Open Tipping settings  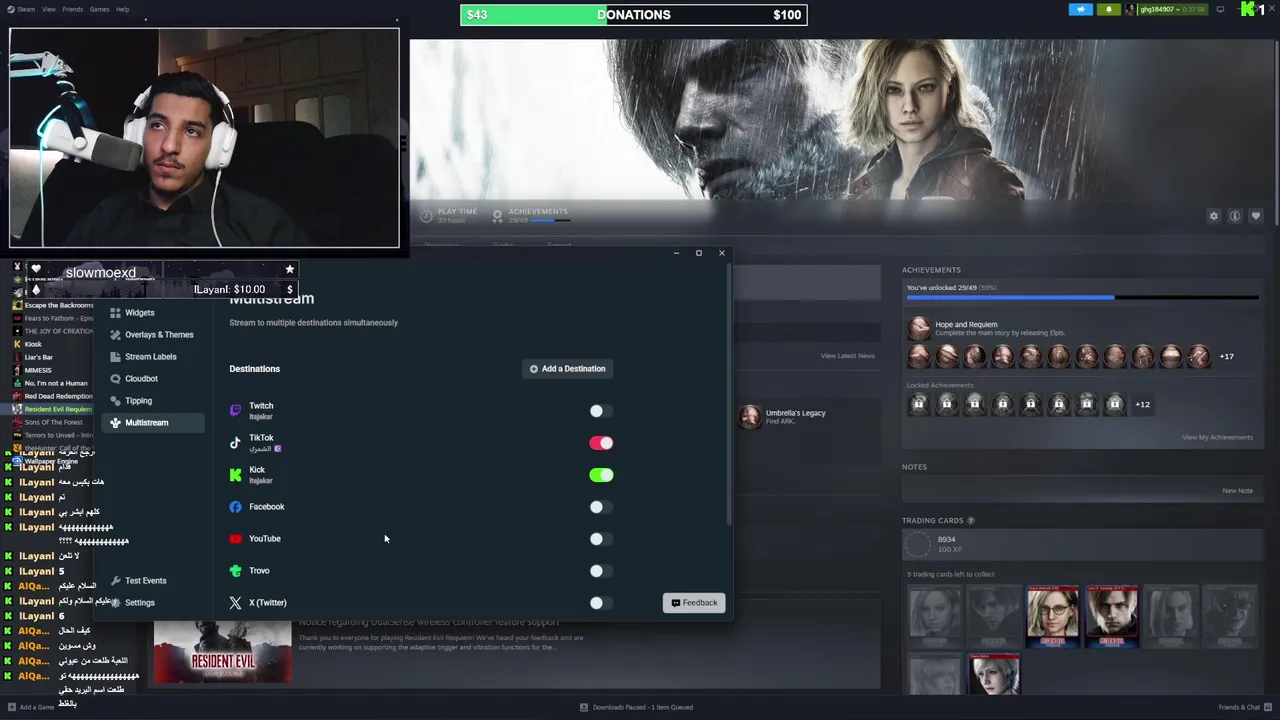pos(131,401)
